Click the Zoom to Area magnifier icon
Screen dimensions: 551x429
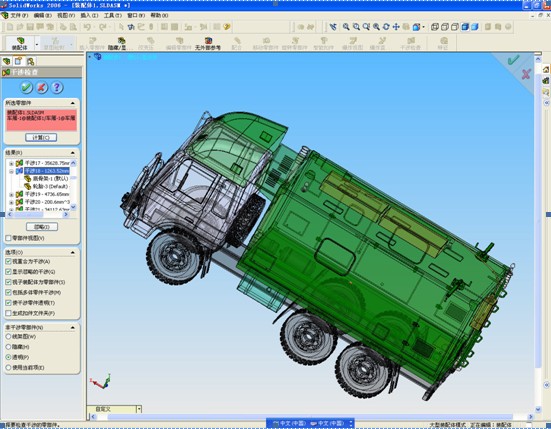coord(356,27)
